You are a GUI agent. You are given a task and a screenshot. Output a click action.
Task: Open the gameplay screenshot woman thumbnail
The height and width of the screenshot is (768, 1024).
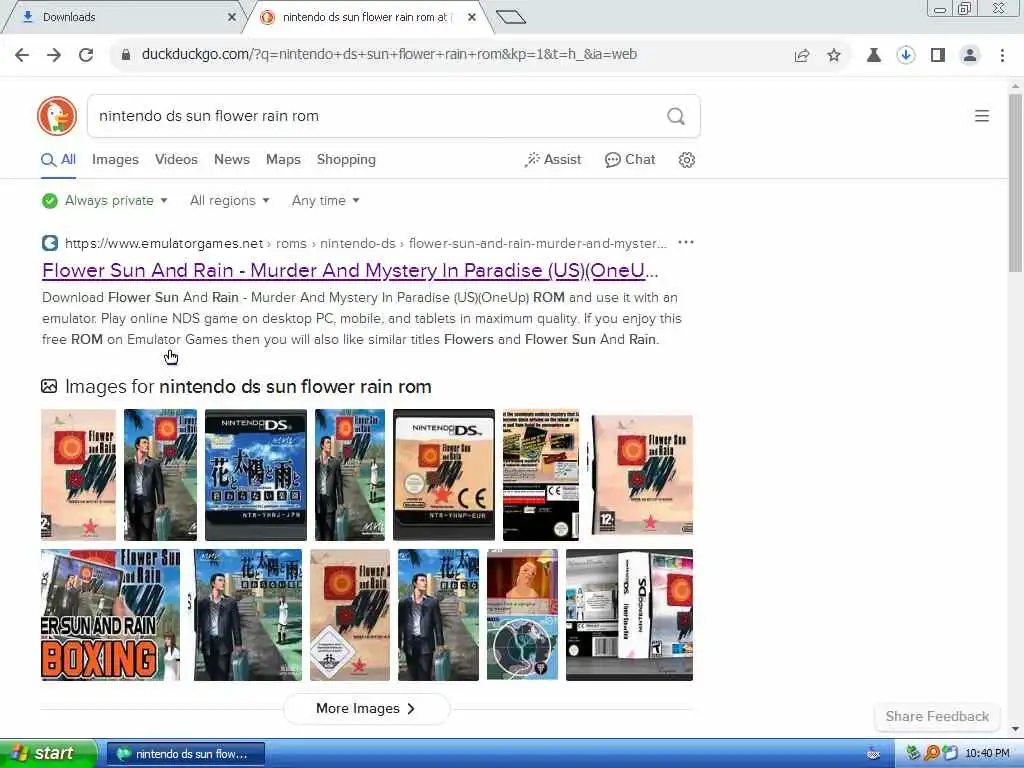[522, 615]
